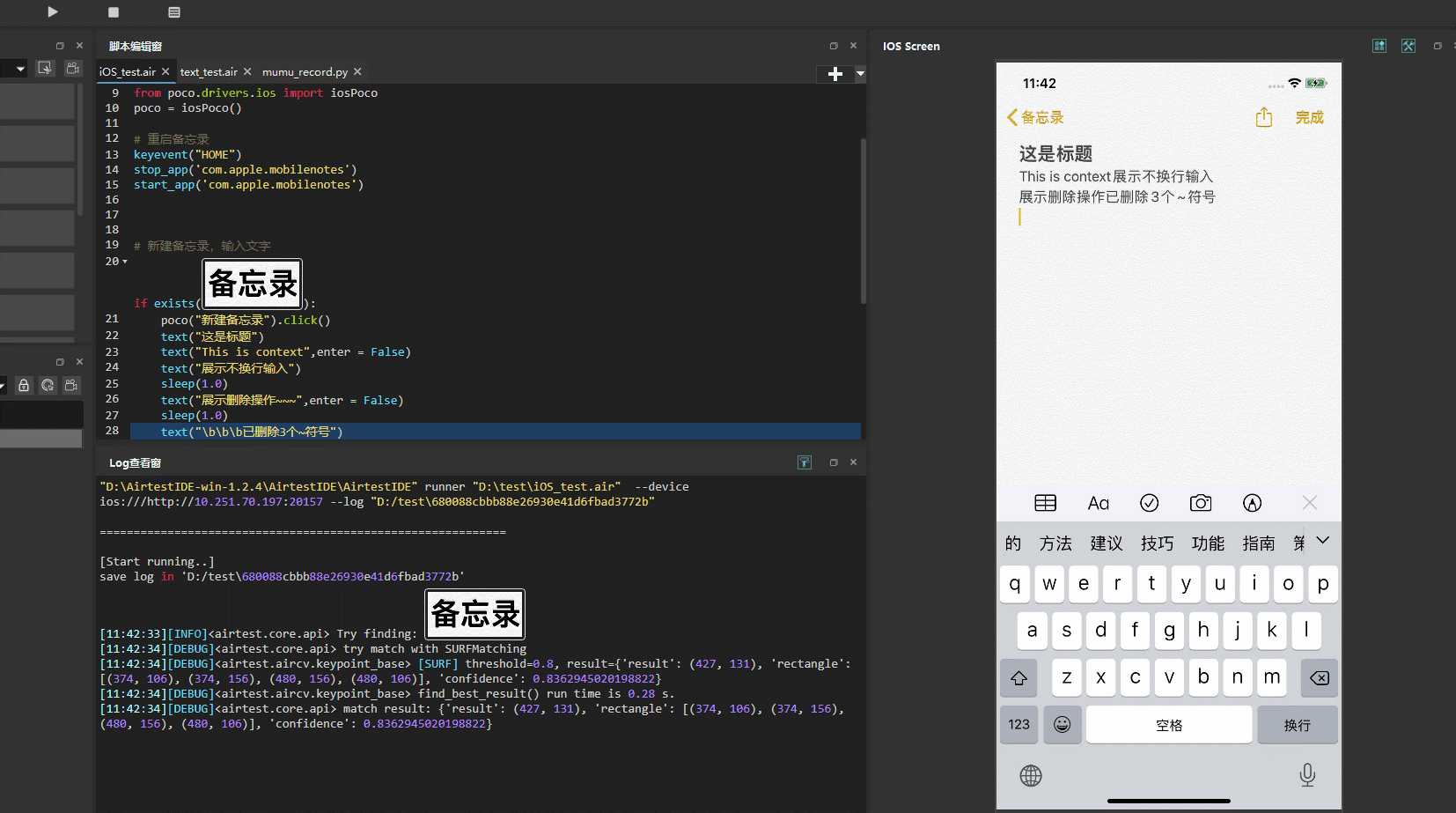Open the tab list dropdown arrow beside plus
Viewport: 1456px width, 813px height.
[x=860, y=74]
